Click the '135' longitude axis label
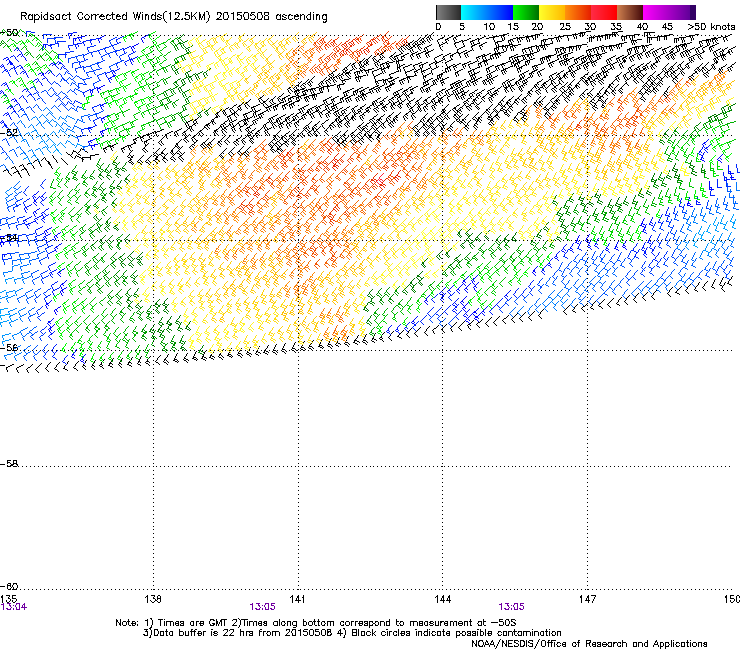The height and width of the screenshot is (650, 740). [9, 599]
